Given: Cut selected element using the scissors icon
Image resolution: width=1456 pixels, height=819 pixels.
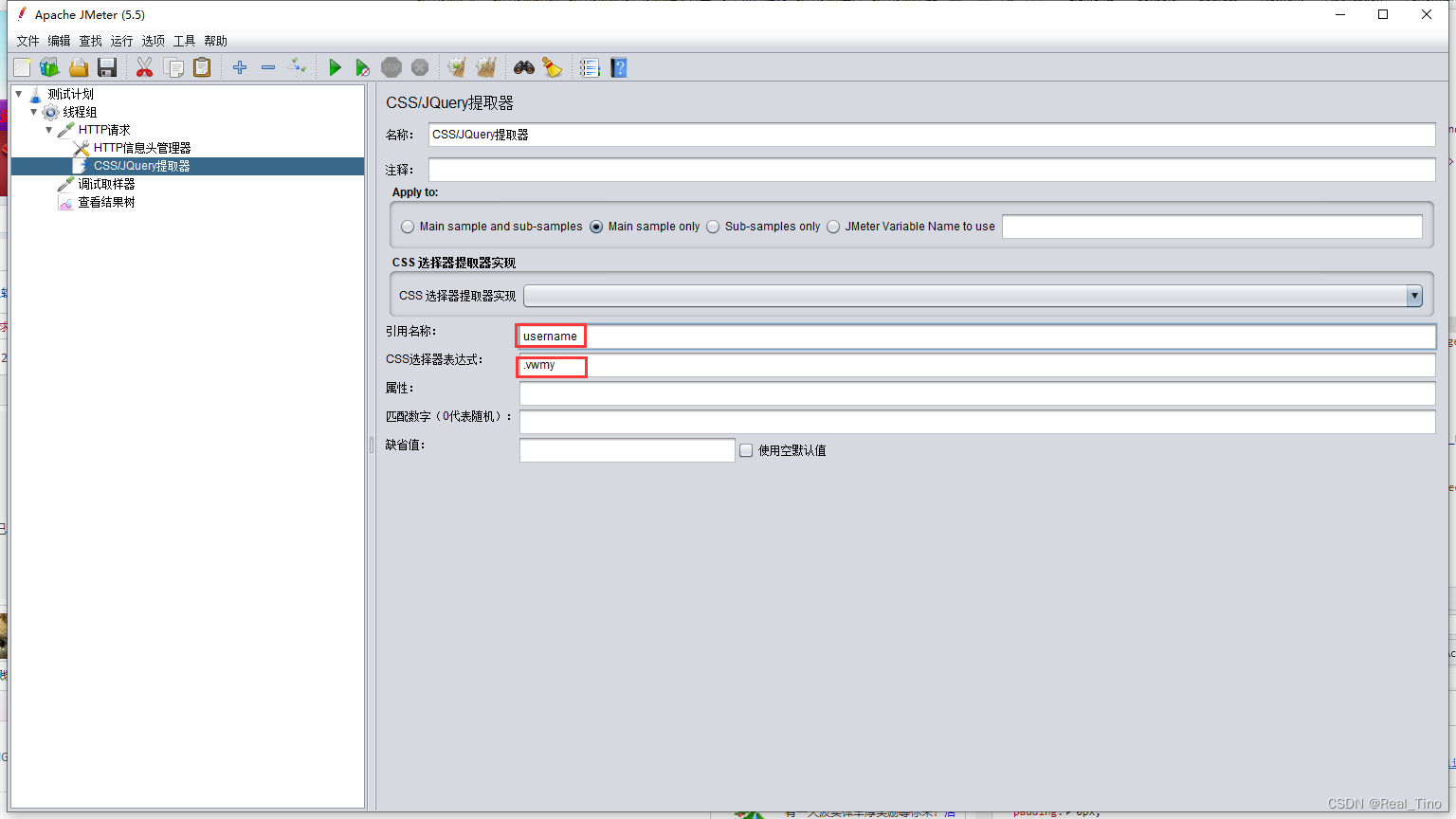Looking at the screenshot, I should [x=144, y=66].
